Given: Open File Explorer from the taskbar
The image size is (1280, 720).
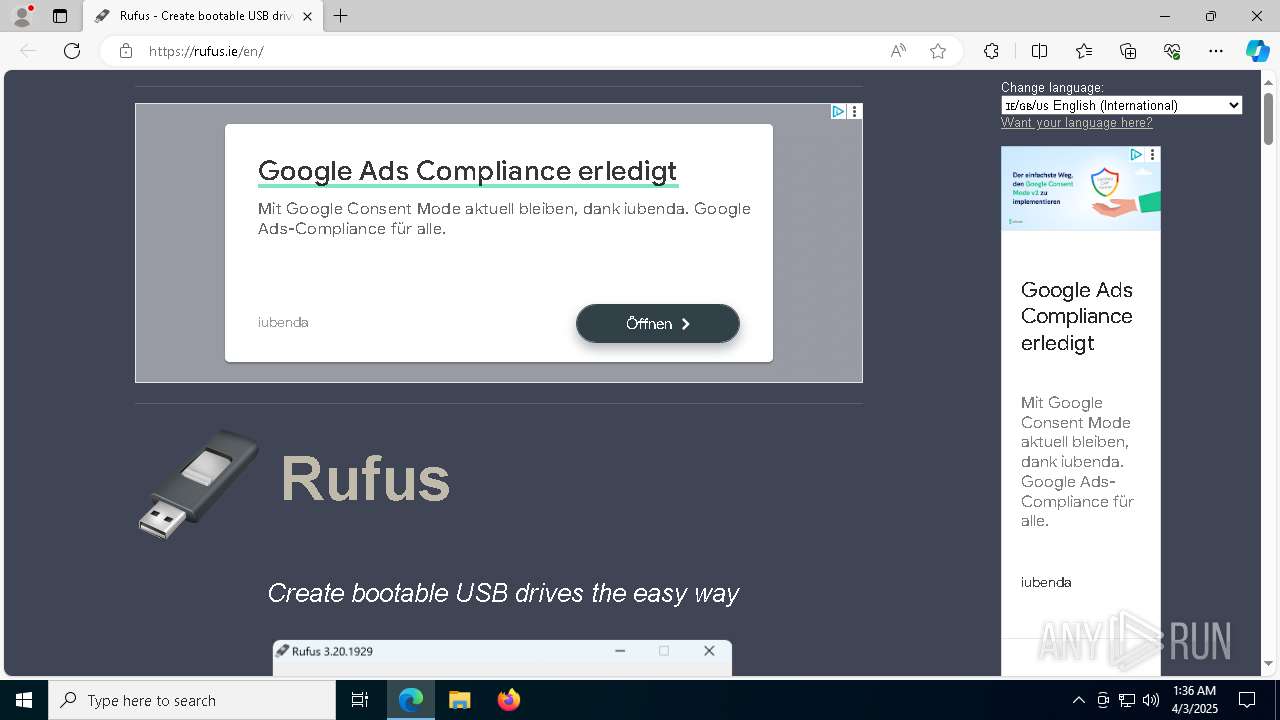Looking at the screenshot, I should pos(459,700).
